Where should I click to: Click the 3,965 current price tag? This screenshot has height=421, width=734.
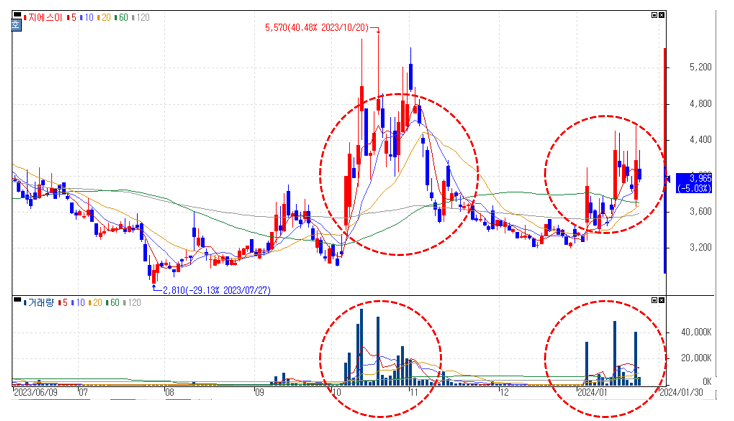click(695, 183)
